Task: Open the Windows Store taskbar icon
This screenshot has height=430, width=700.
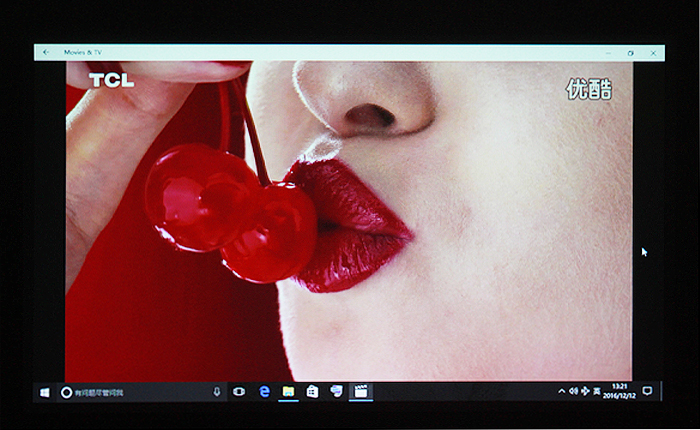Action: click(312, 392)
